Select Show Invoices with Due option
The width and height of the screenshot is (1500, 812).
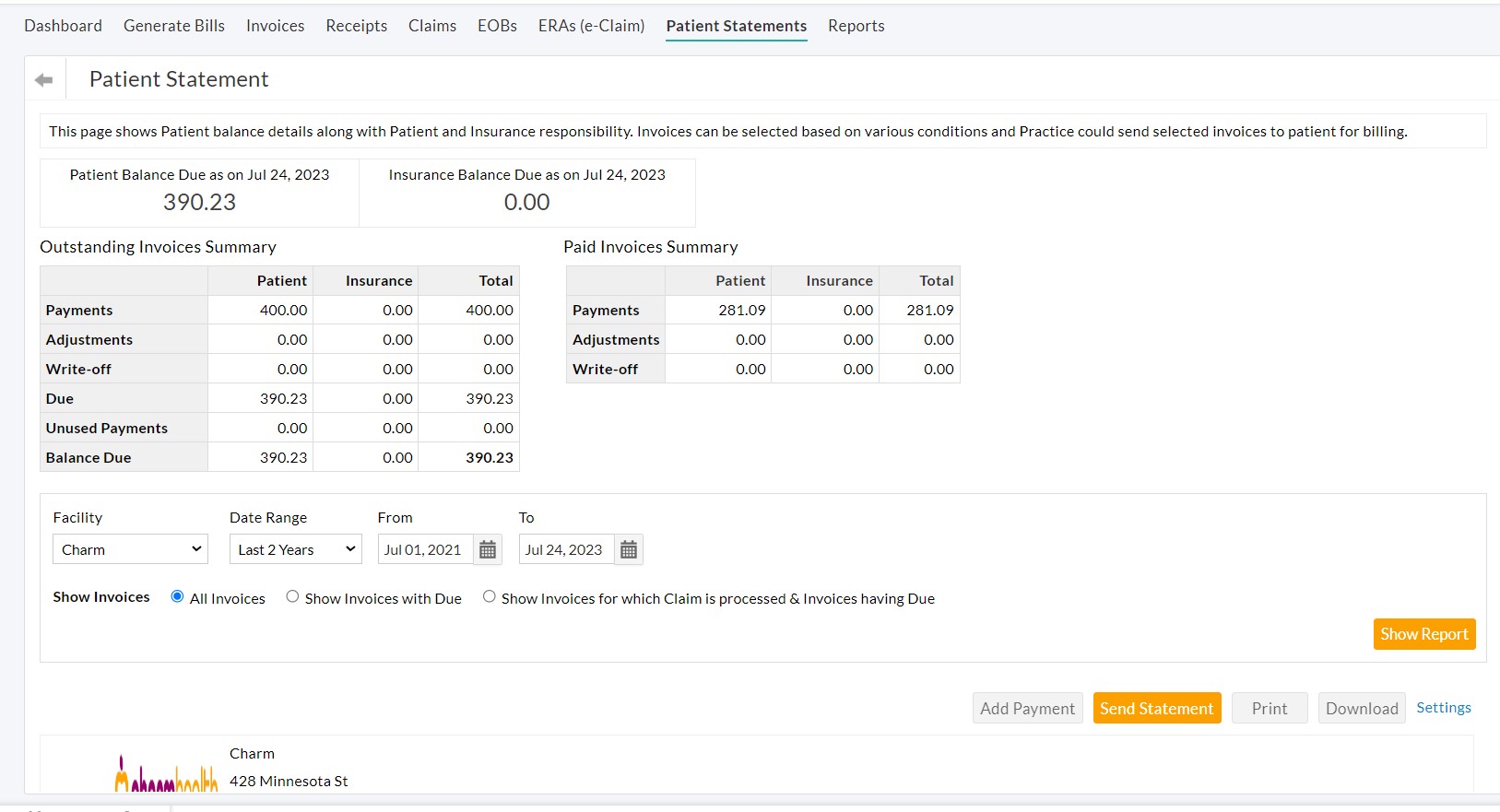pyautogui.click(x=292, y=597)
